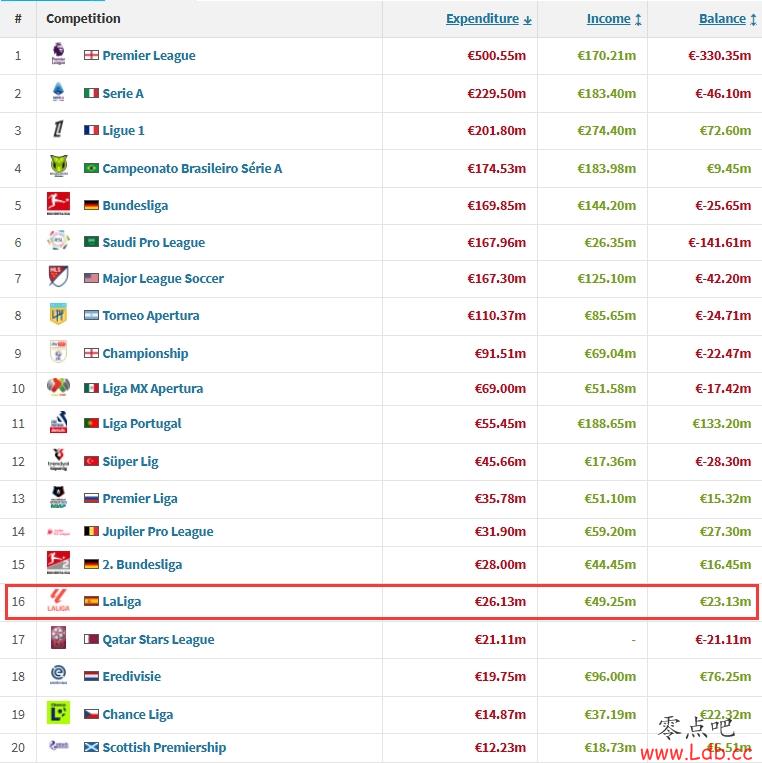Click the Serie A league logo
The image size is (762, 763).
58,92
